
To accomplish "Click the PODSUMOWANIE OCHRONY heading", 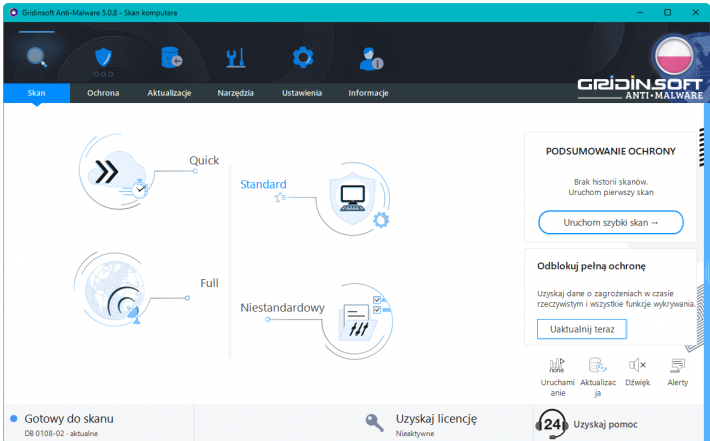I will pyautogui.click(x=610, y=151).
